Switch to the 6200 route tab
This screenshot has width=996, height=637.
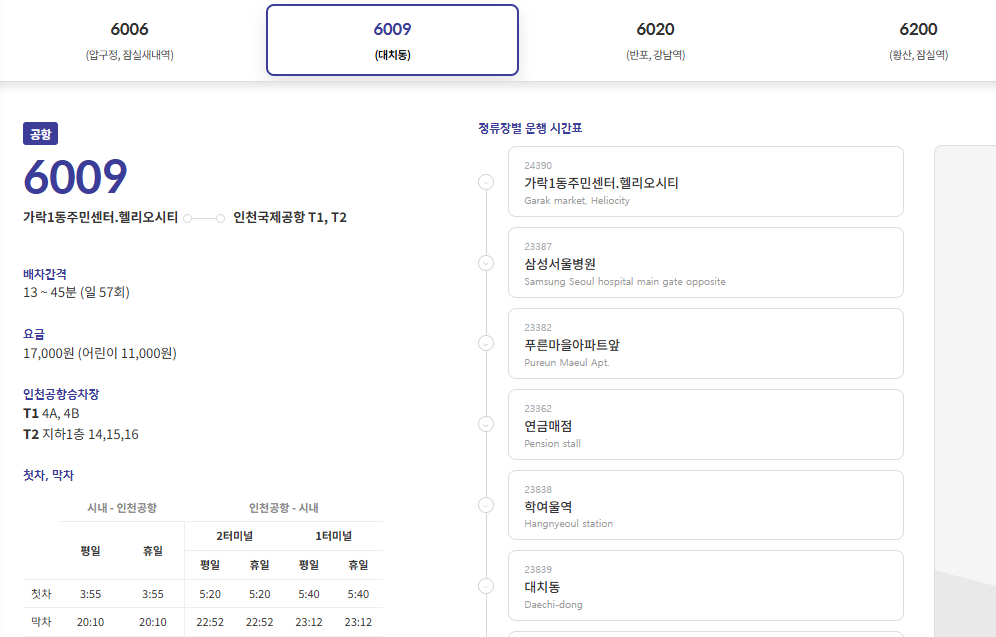(x=919, y=40)
